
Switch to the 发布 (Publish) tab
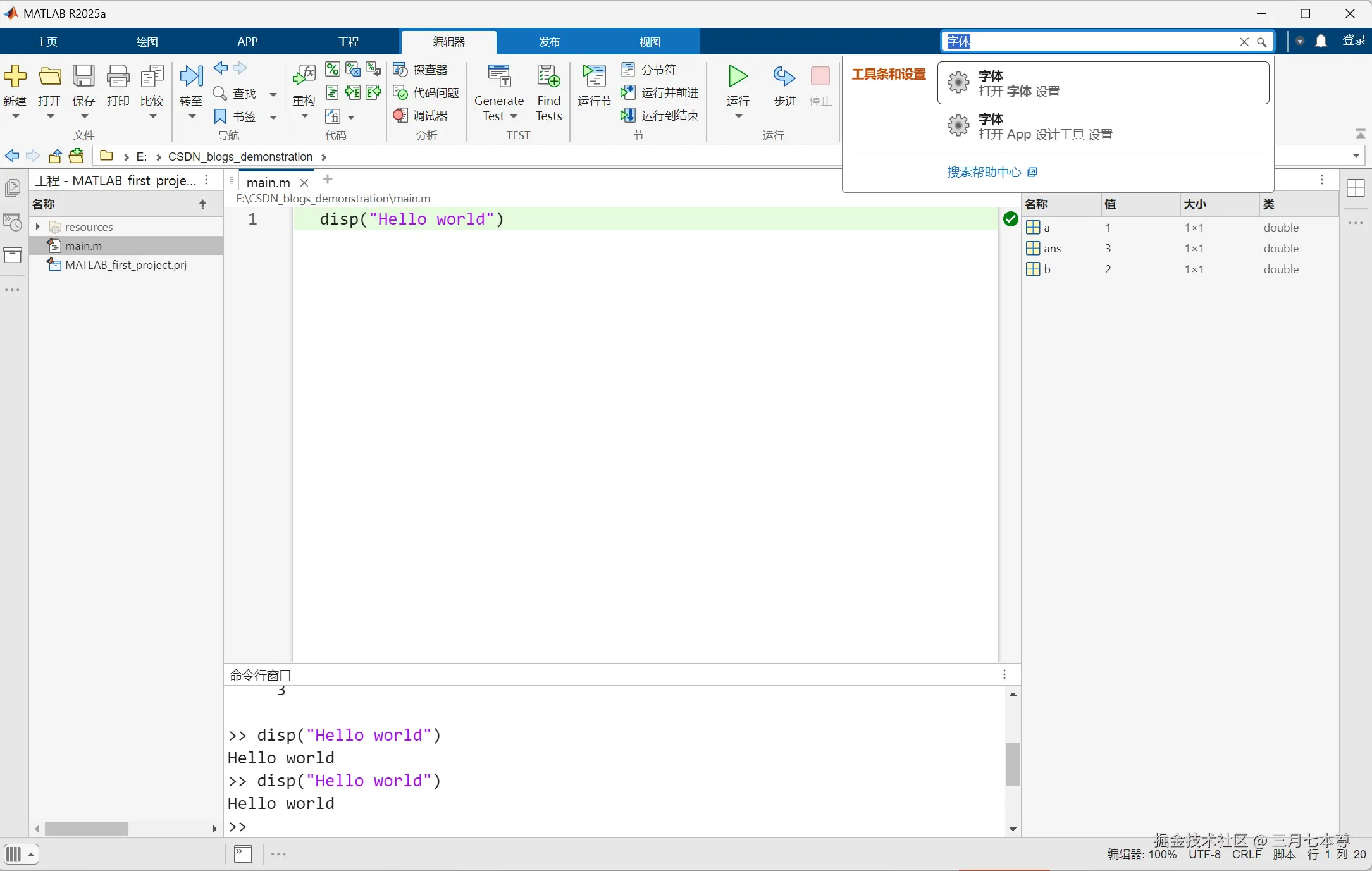(549, 42)
